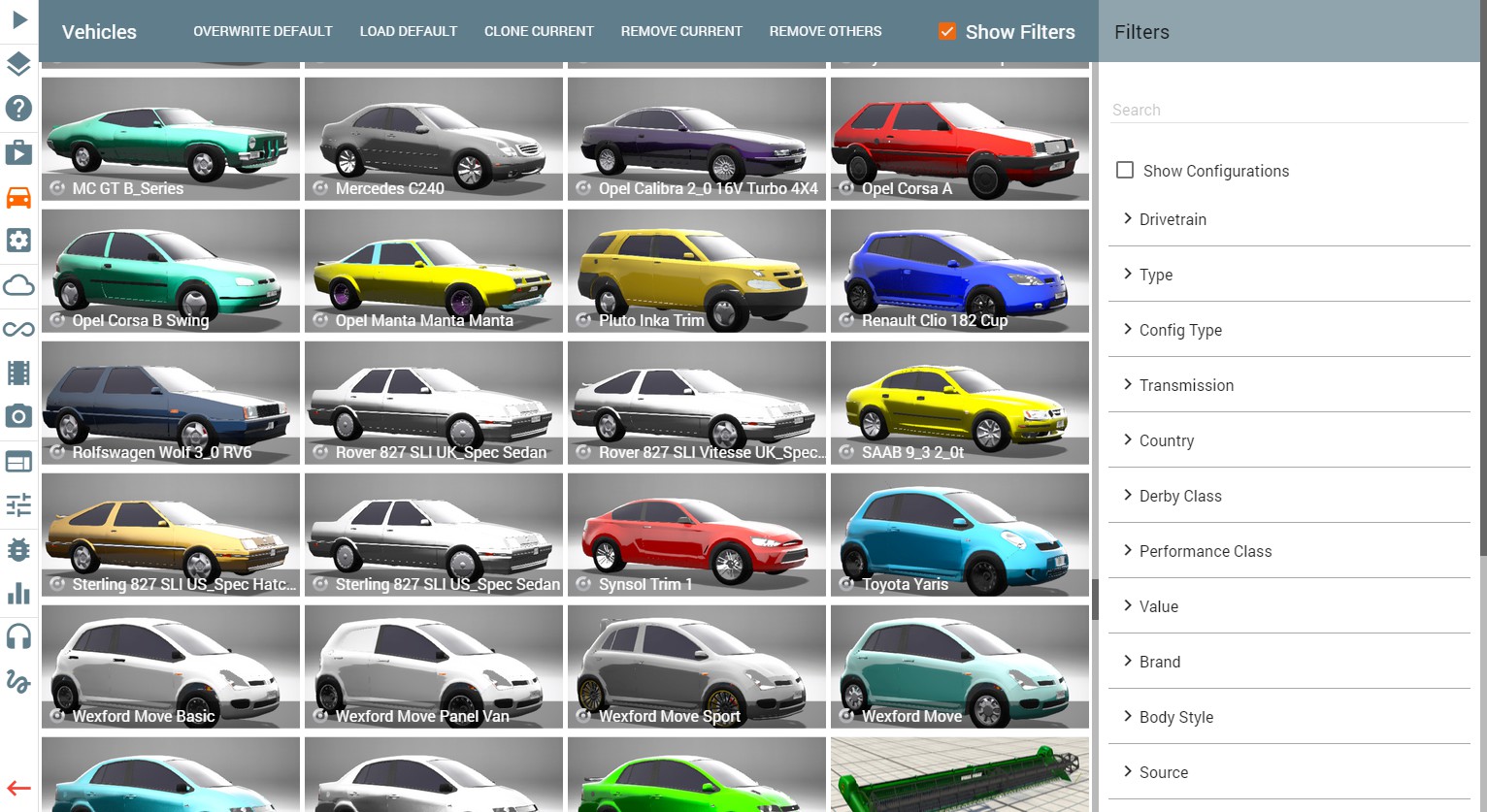Click the icon beside Toyota Yaris label

pyautogui.click(x=847, y=584)
